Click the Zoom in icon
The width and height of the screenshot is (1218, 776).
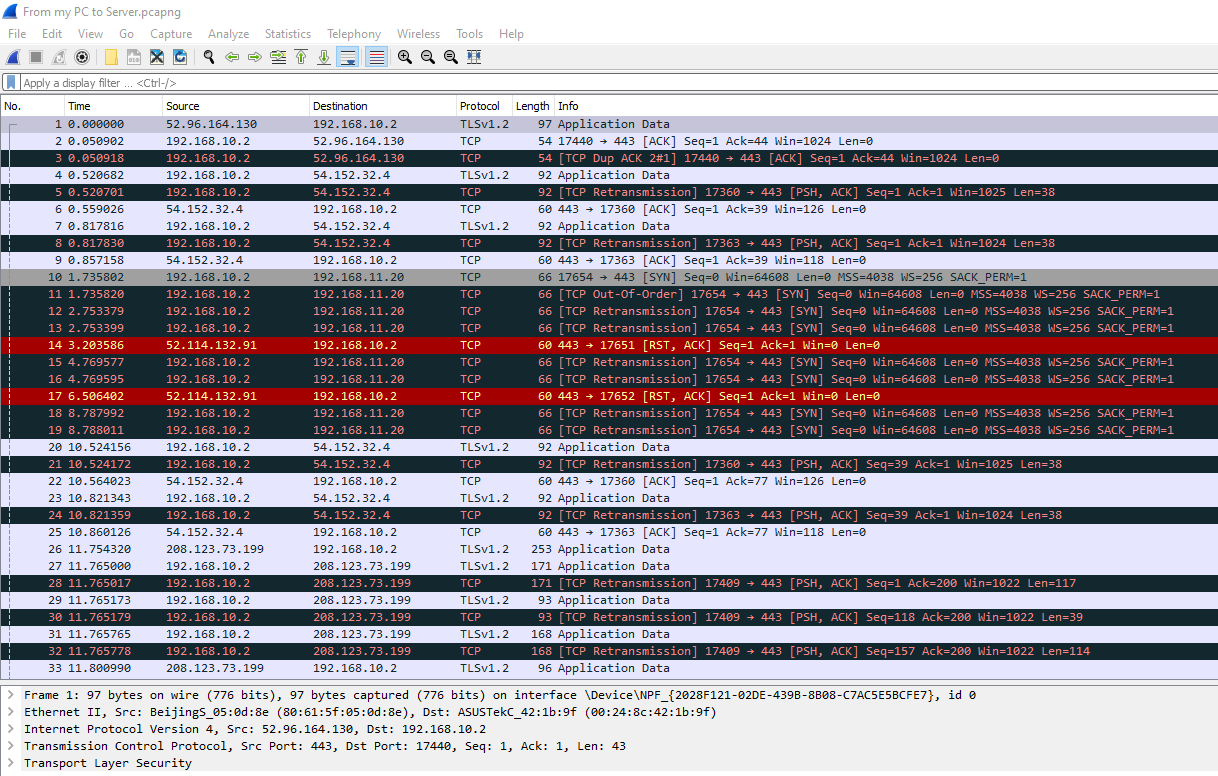[405, 57]
